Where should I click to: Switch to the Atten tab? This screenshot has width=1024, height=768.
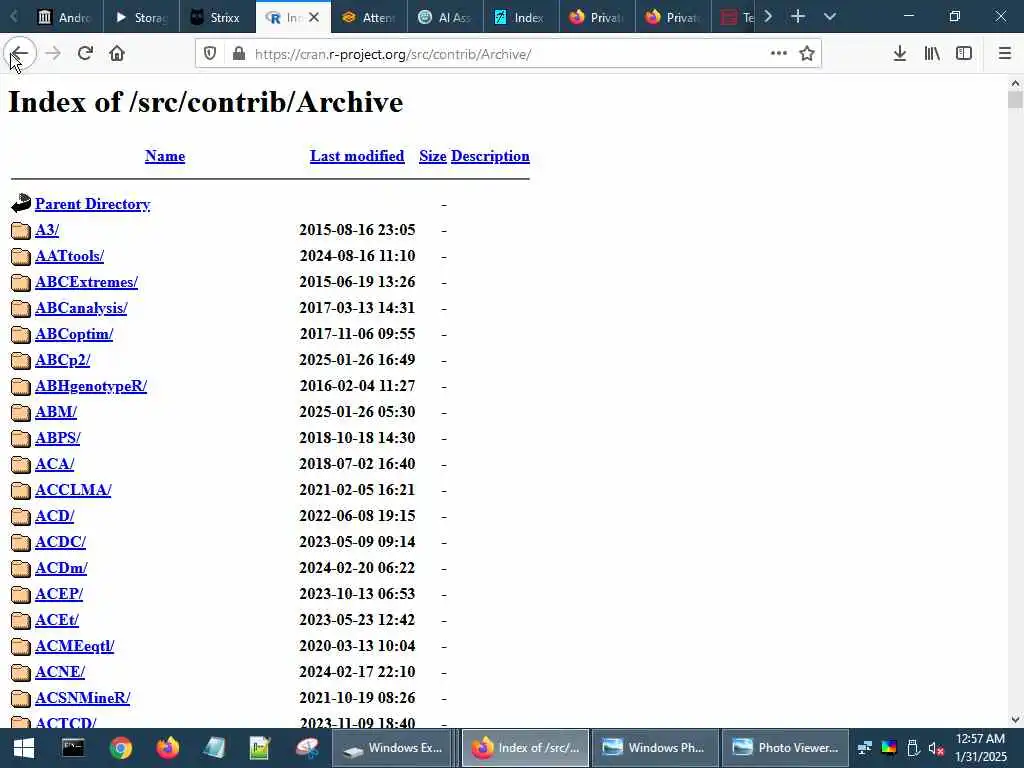[370, 17]
